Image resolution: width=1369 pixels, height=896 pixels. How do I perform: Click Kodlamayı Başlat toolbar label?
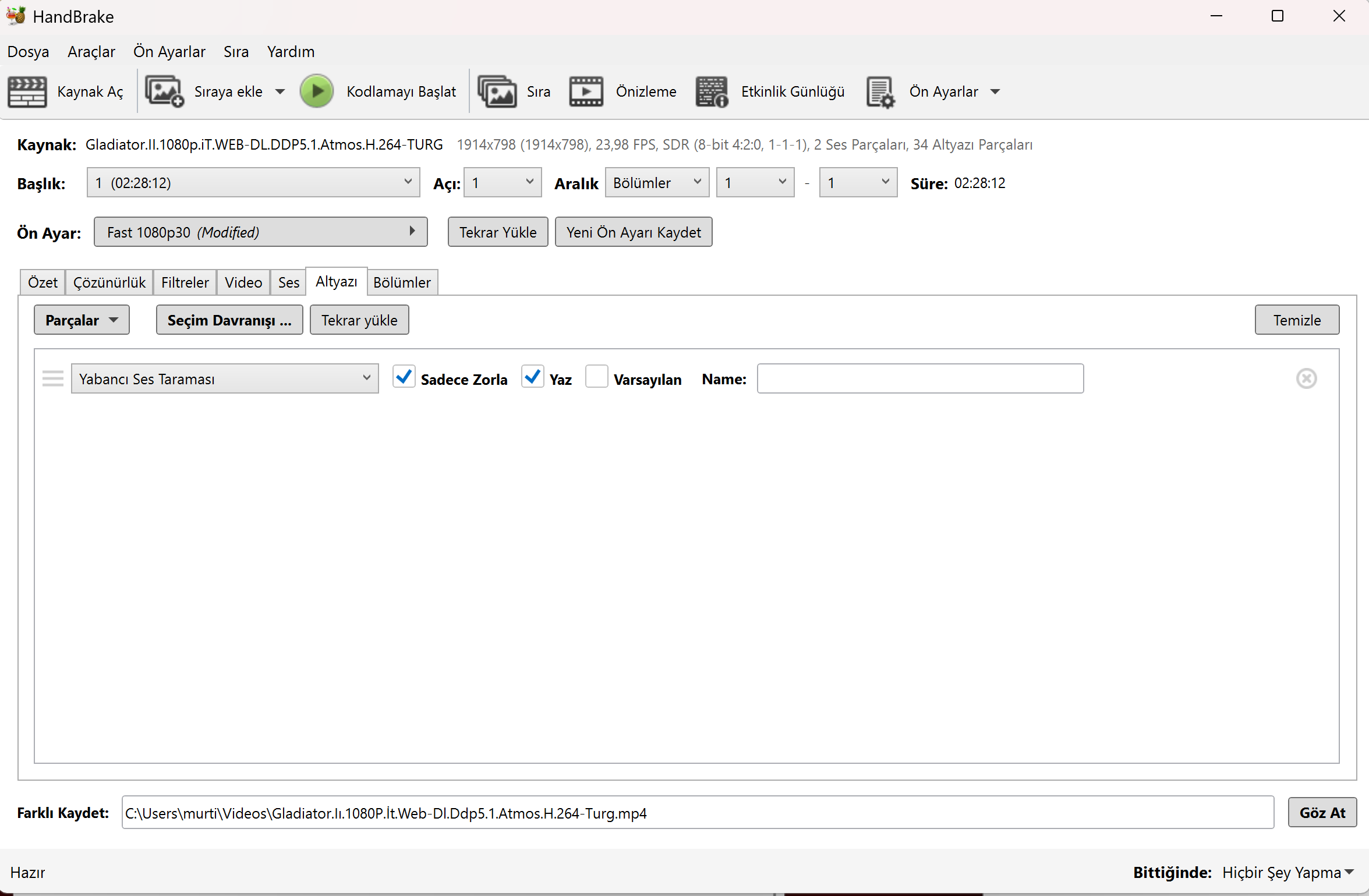pyautogui.click(x=401, y=92)
